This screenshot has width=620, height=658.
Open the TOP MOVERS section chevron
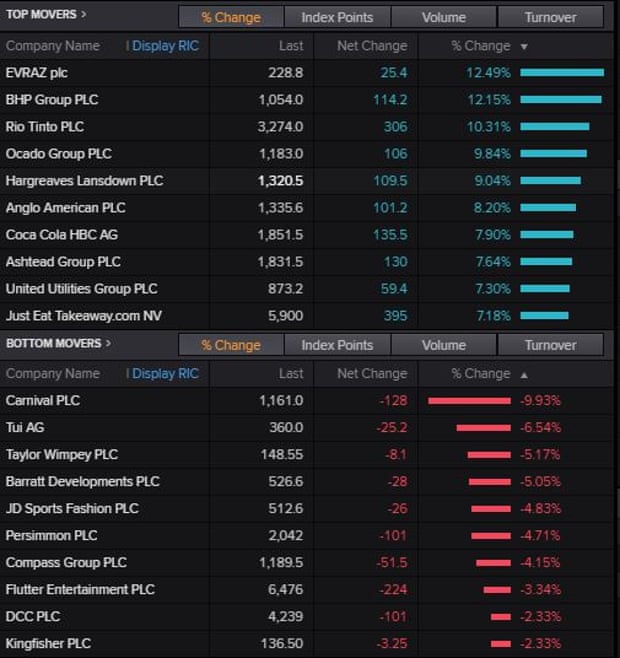pyautogui.click(x=84, y=14)
